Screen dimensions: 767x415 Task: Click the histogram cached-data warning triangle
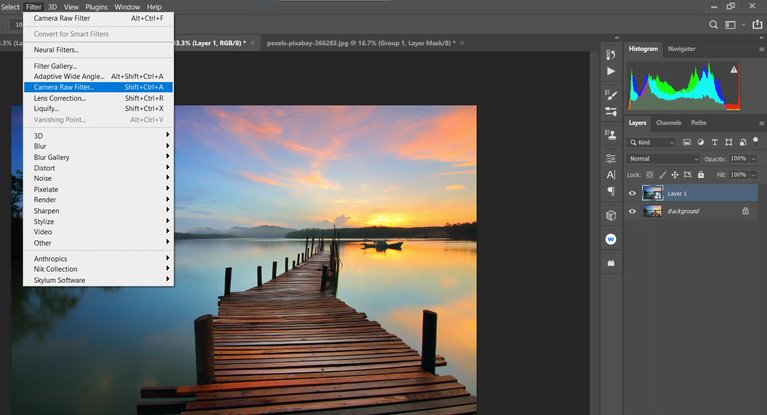(734, 69)
